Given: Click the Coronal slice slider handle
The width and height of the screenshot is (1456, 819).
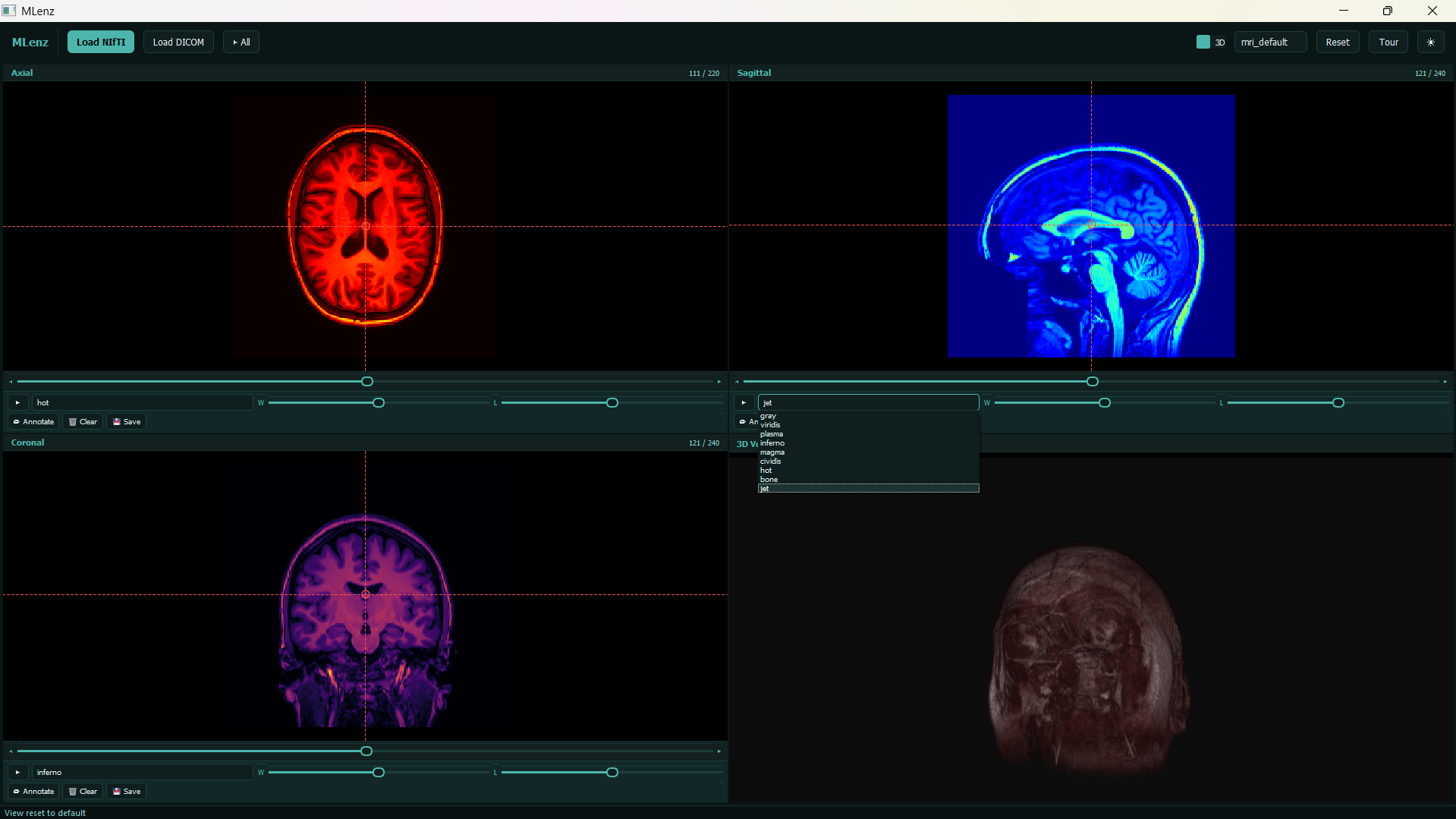Looking at the screenshot, I should (x=366, y=751).
